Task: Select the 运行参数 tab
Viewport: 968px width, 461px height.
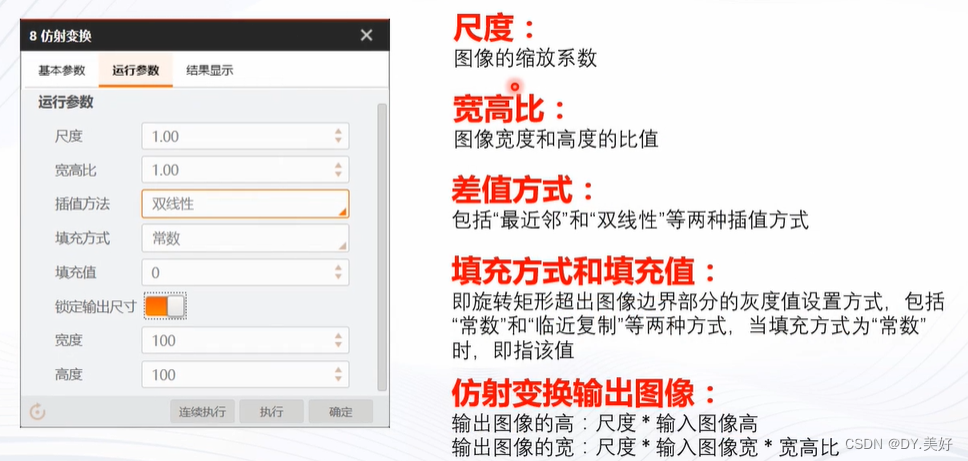Action: pos(136,70)
